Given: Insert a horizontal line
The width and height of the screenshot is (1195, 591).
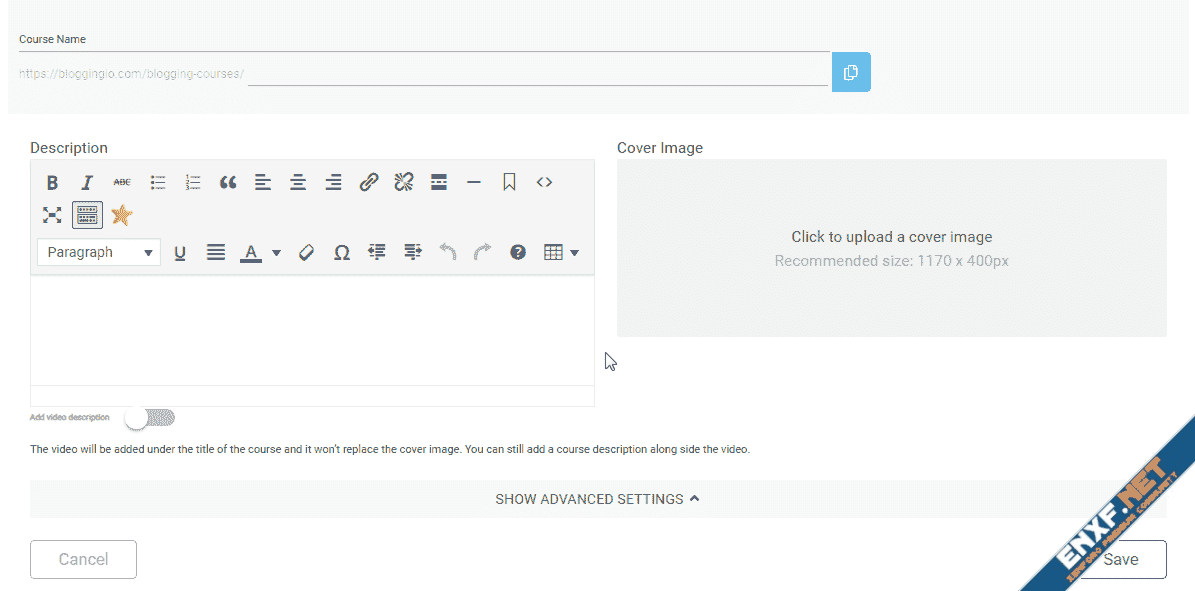Looking at the screenshot, I should tap(474, 182).
